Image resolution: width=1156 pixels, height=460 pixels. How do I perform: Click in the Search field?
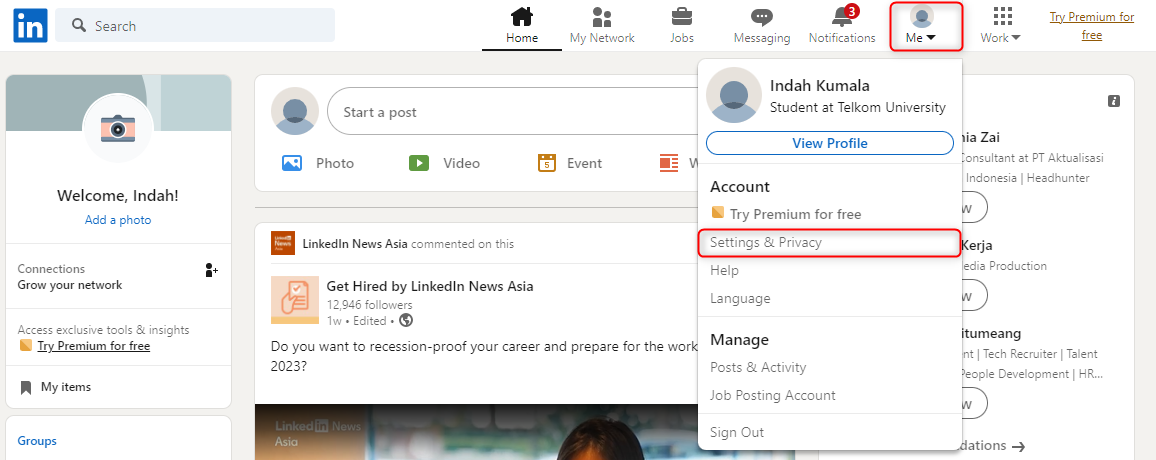195,26
